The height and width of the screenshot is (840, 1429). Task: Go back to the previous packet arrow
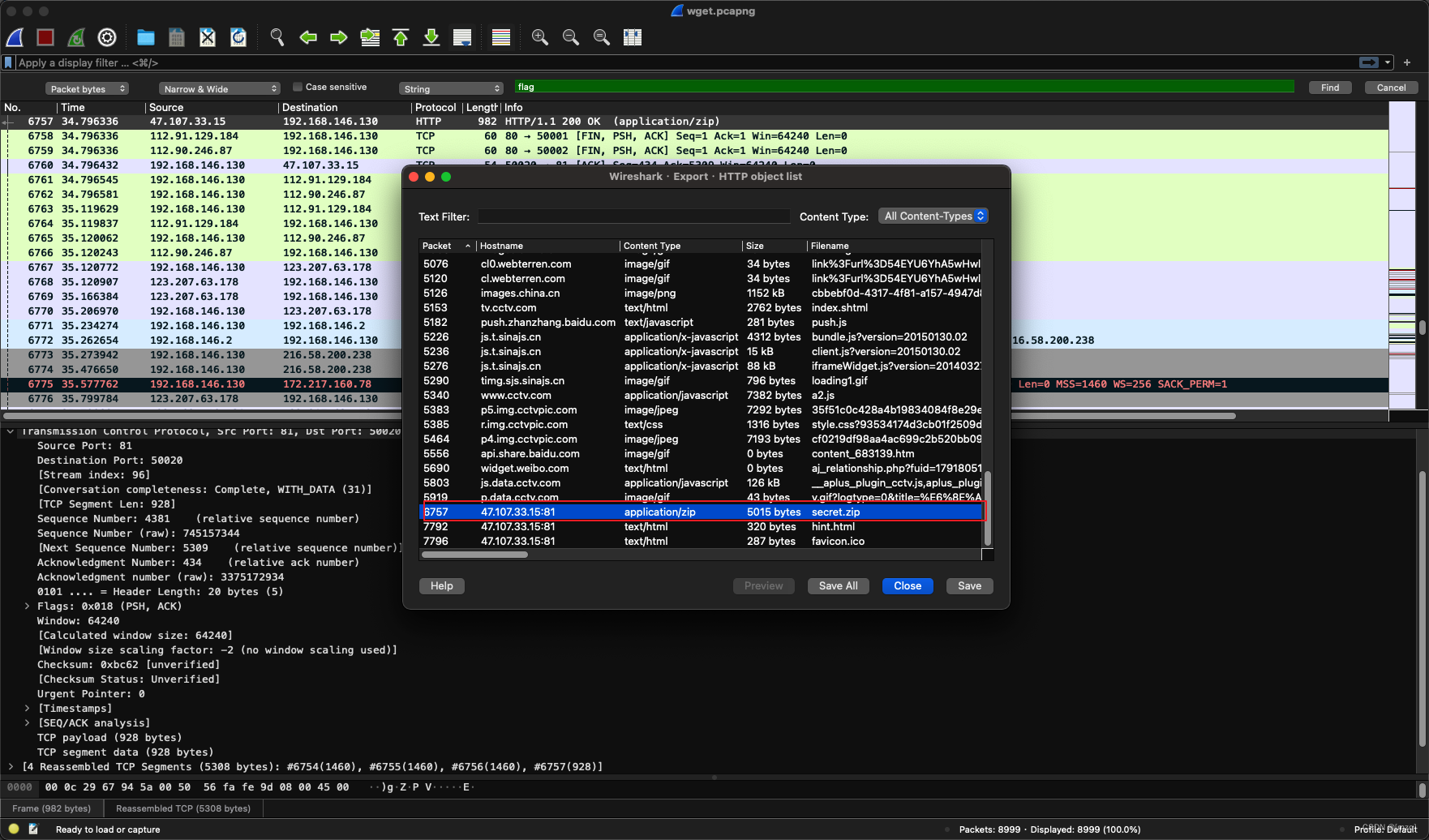(x=308, y=37)
